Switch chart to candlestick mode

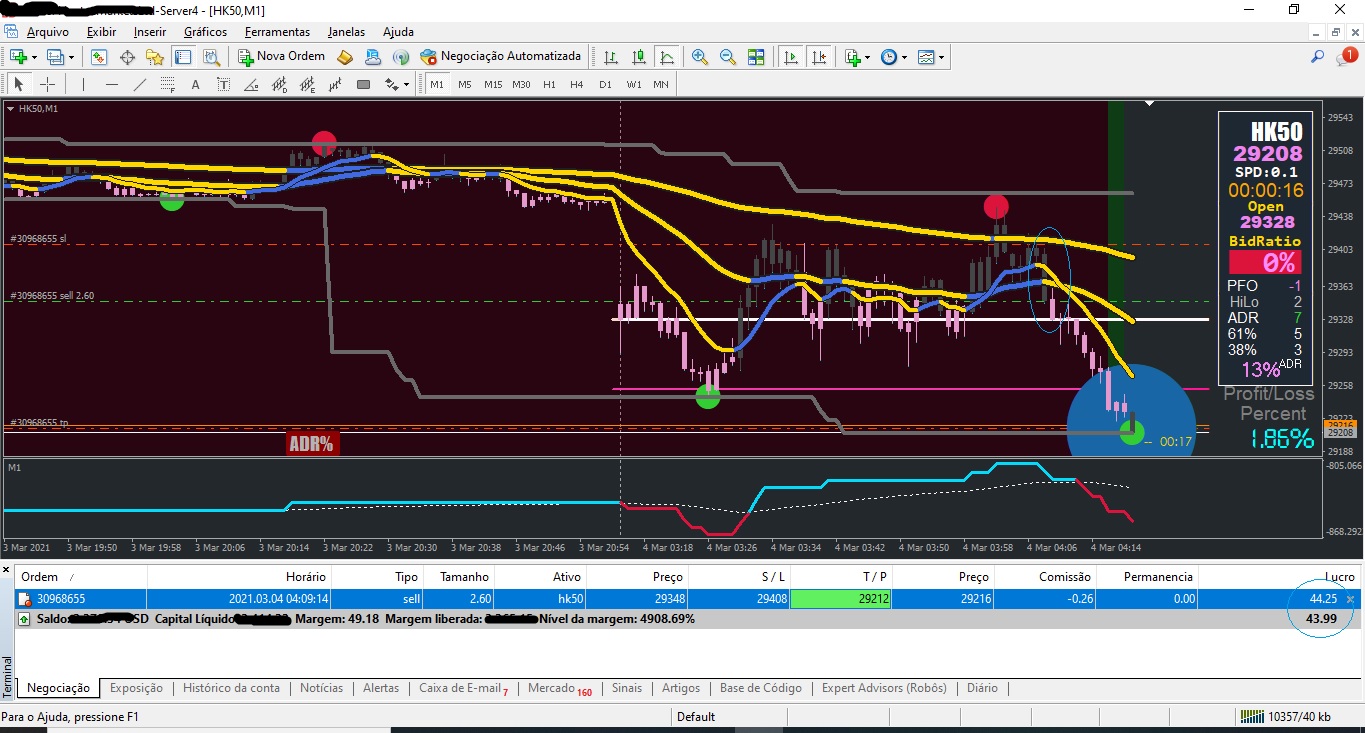pos(639,57)
